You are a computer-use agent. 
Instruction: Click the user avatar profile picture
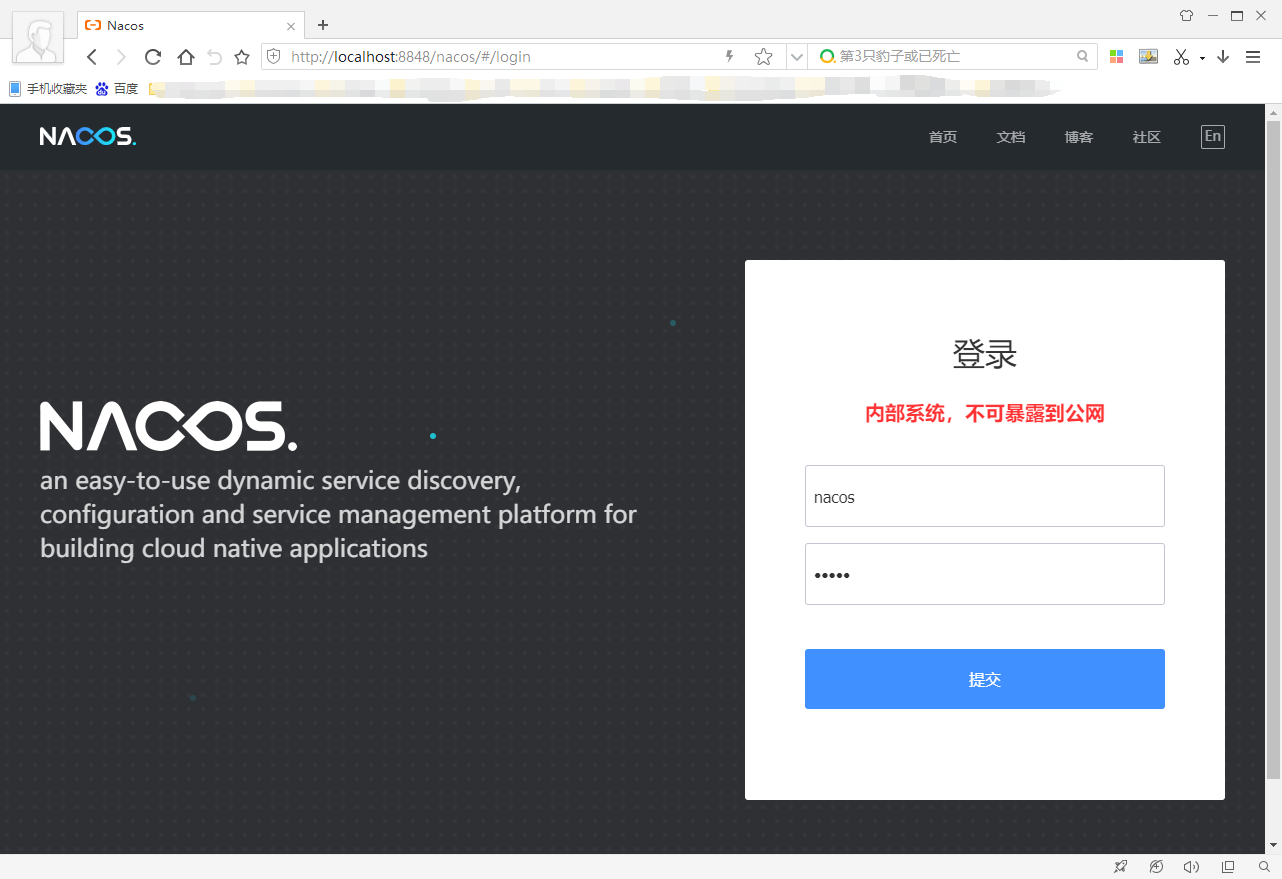(x=38, y=38)
